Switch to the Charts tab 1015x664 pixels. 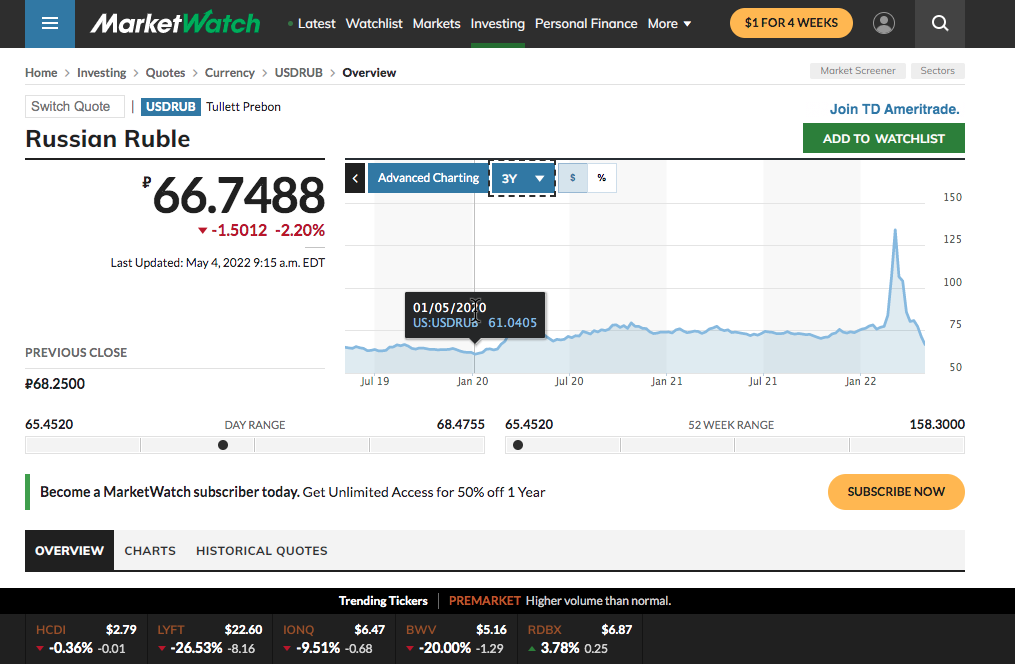click(x=150, y=551)
